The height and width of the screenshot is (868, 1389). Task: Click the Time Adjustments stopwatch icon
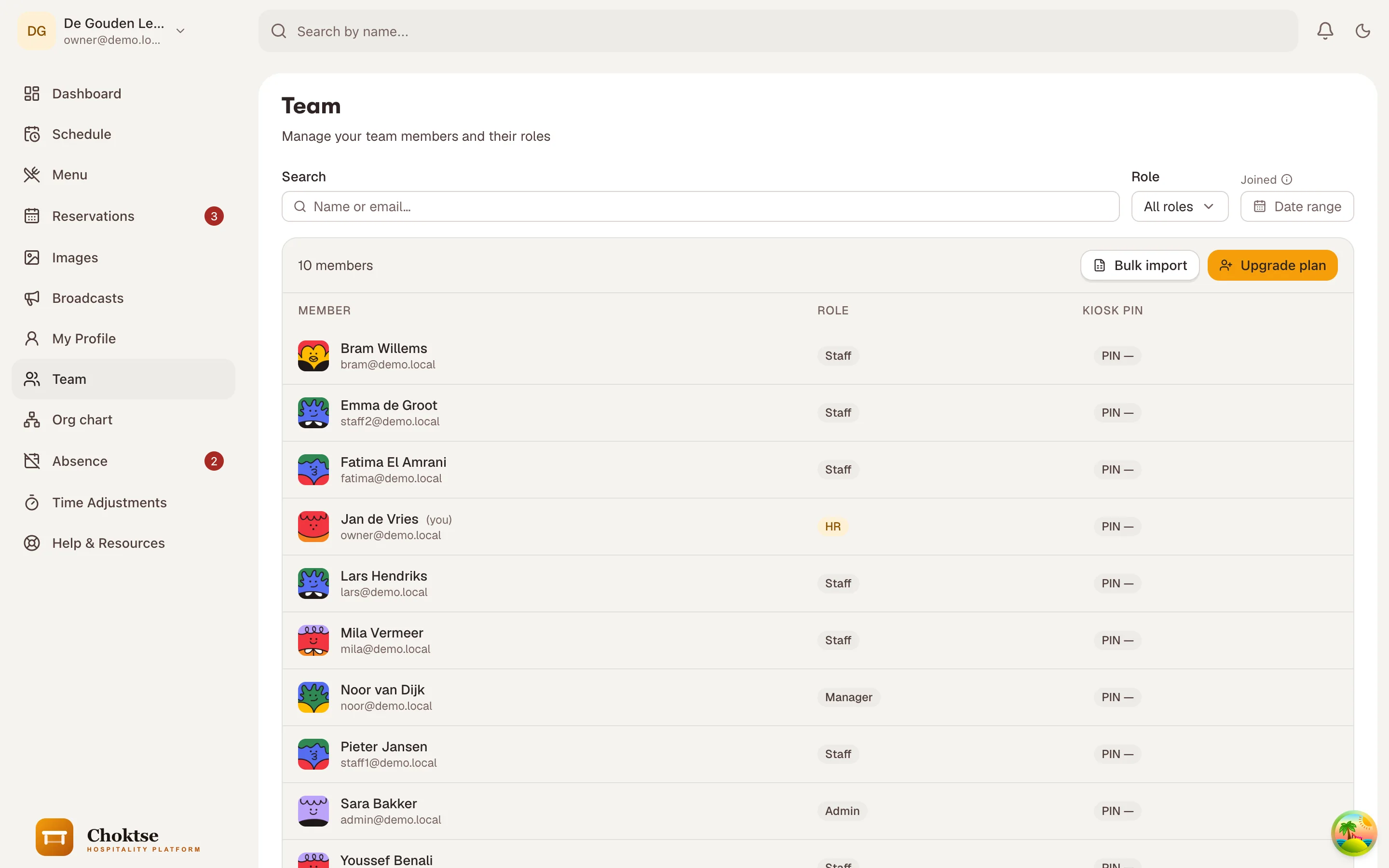(32, 503)
